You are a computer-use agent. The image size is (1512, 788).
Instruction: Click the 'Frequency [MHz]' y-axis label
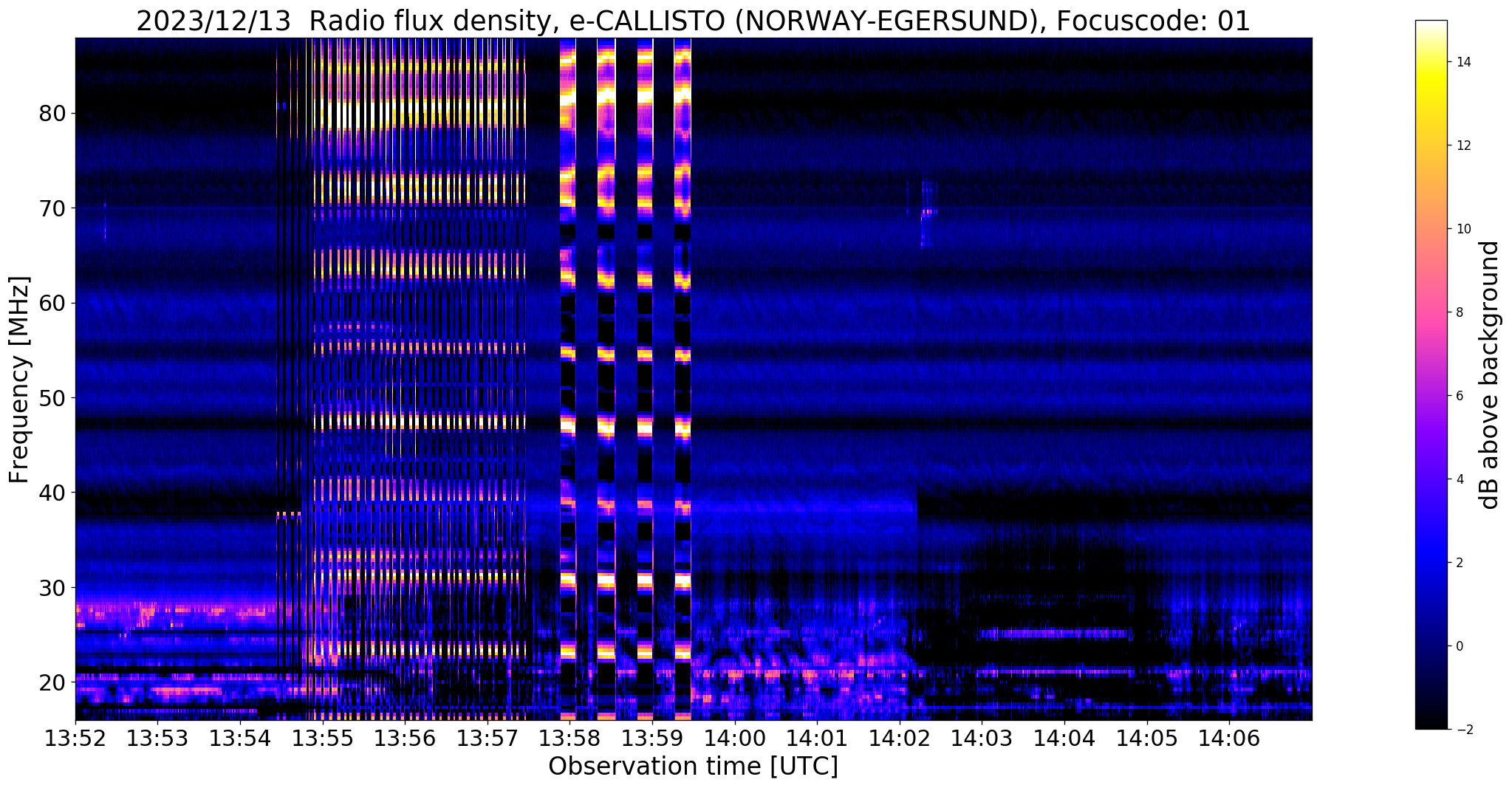click(x=19, y=380)
